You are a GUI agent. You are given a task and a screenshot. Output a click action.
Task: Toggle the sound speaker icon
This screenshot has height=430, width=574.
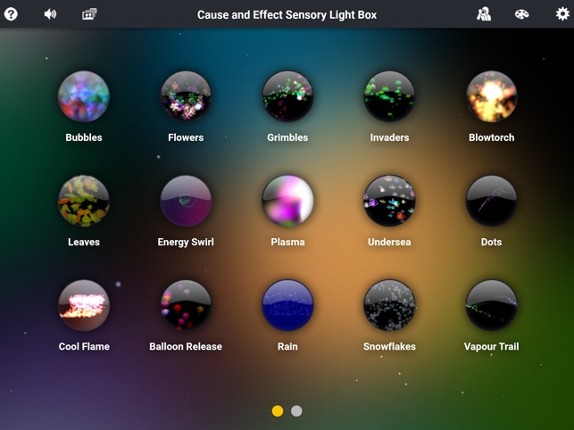pos(50,14)
